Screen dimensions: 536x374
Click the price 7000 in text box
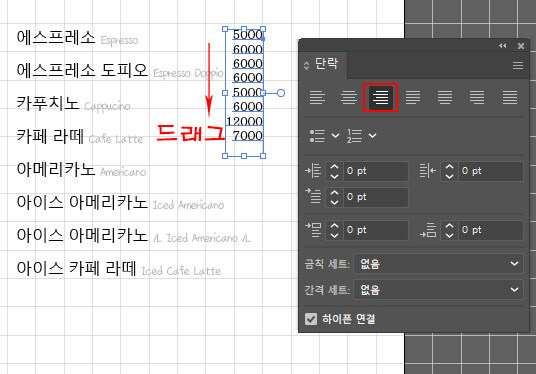[248, 136]
